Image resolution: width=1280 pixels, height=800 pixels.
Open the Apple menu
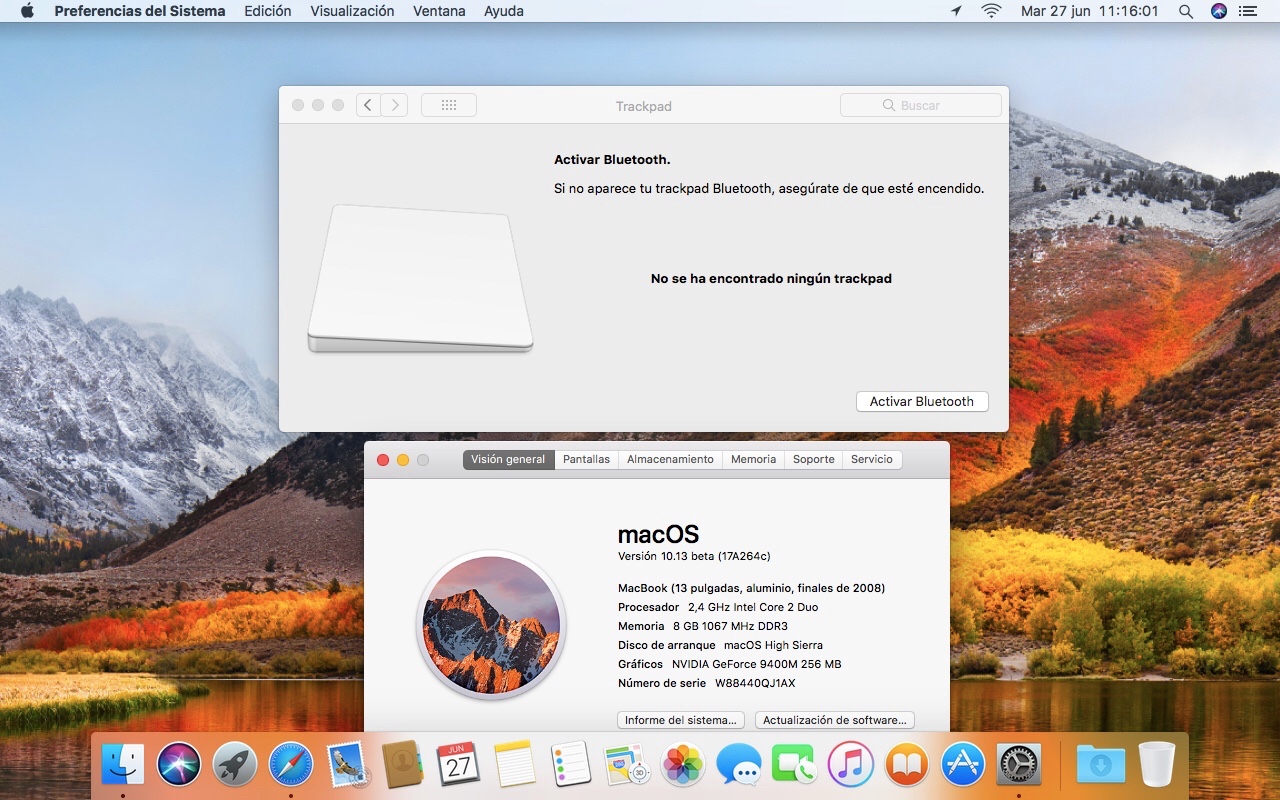27,11
